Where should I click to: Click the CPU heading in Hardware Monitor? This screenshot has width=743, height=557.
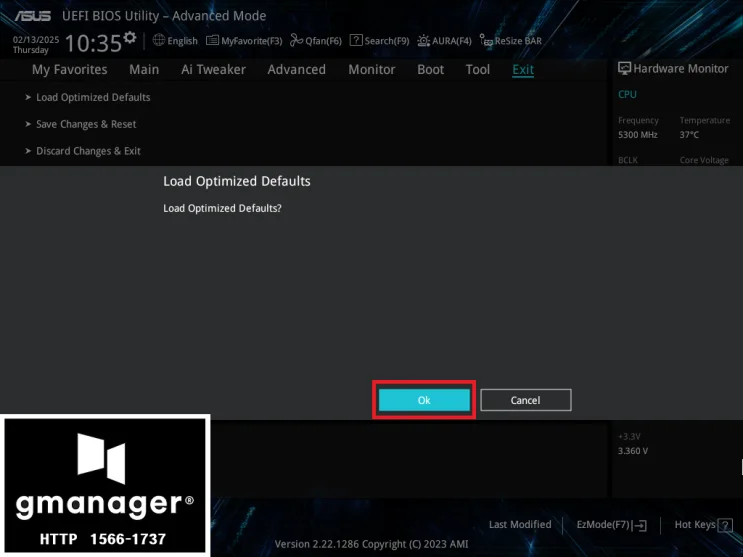point(627,94)
